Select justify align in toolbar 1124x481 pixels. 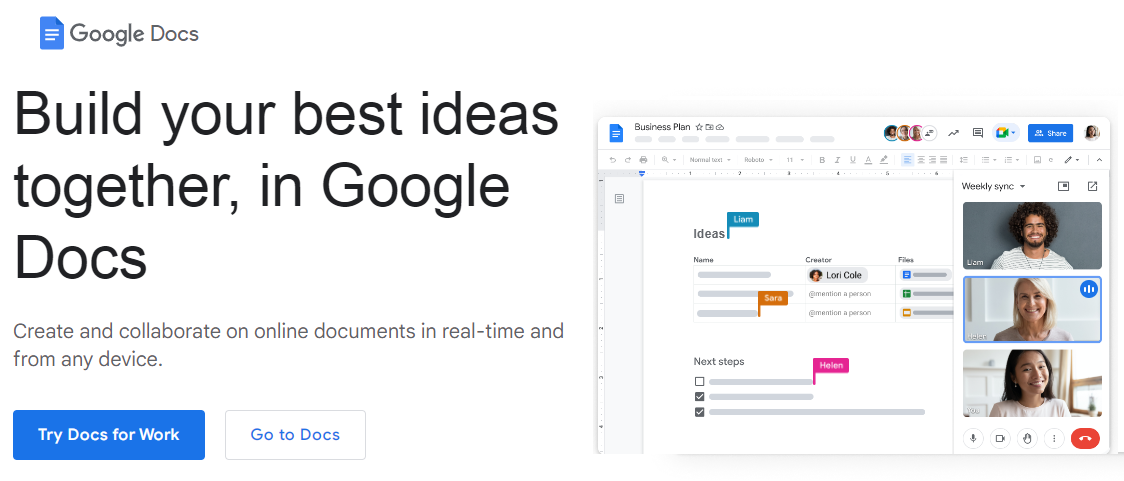pos(943,160)
